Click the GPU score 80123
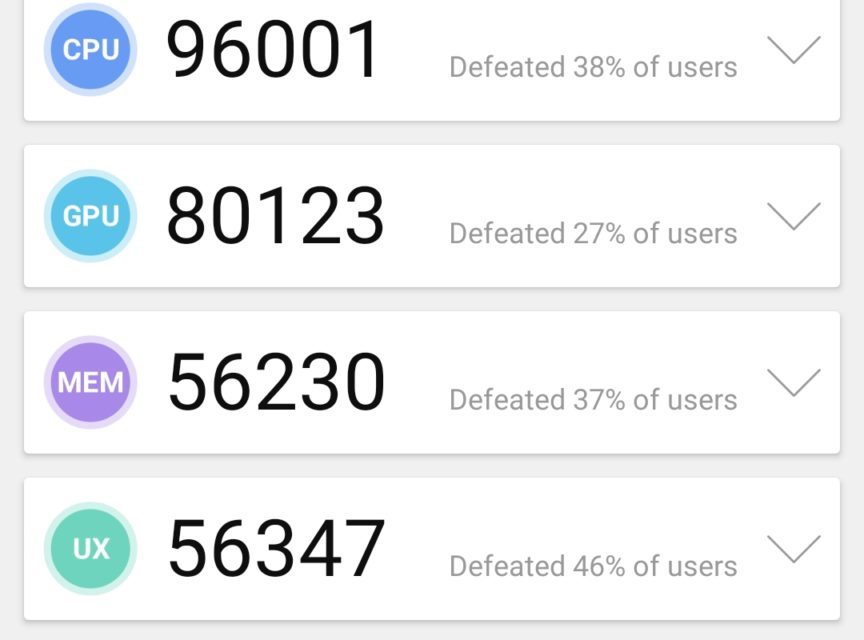Viewport: 864px width, 640px height. click(x=275, y=216)
